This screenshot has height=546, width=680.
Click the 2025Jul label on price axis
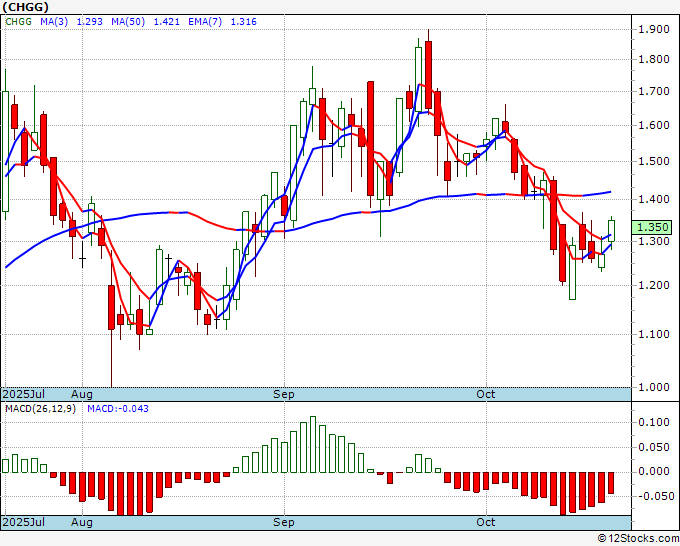click(22, 395)
